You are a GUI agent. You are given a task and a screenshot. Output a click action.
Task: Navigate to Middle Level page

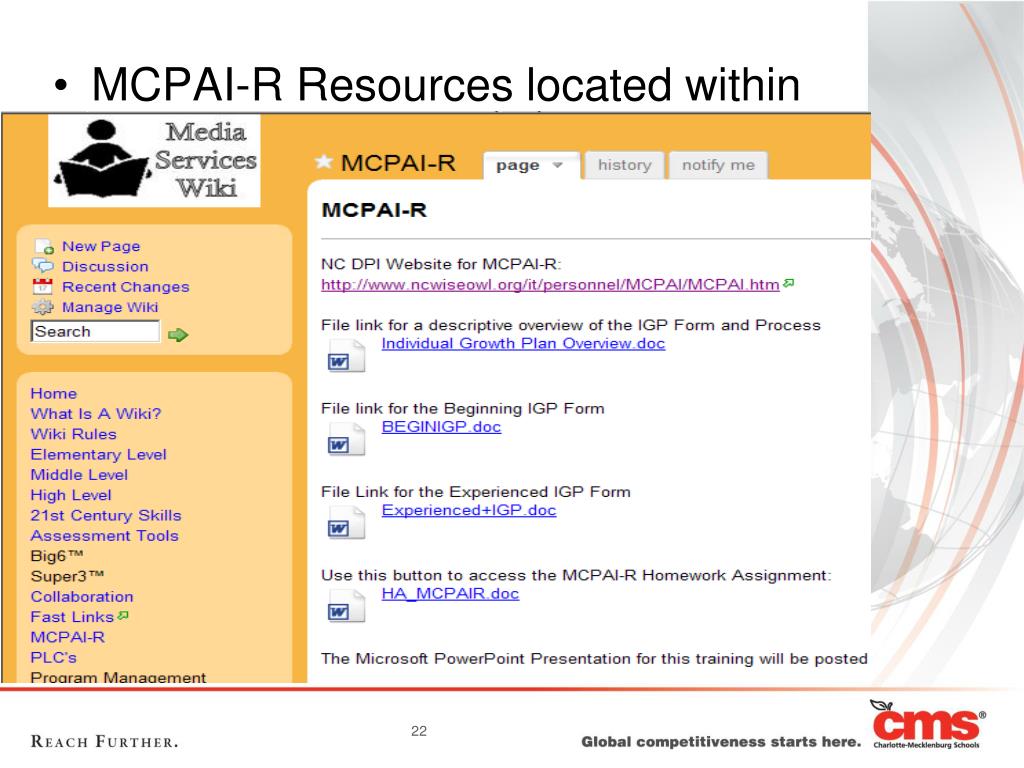tap(79, 475)
